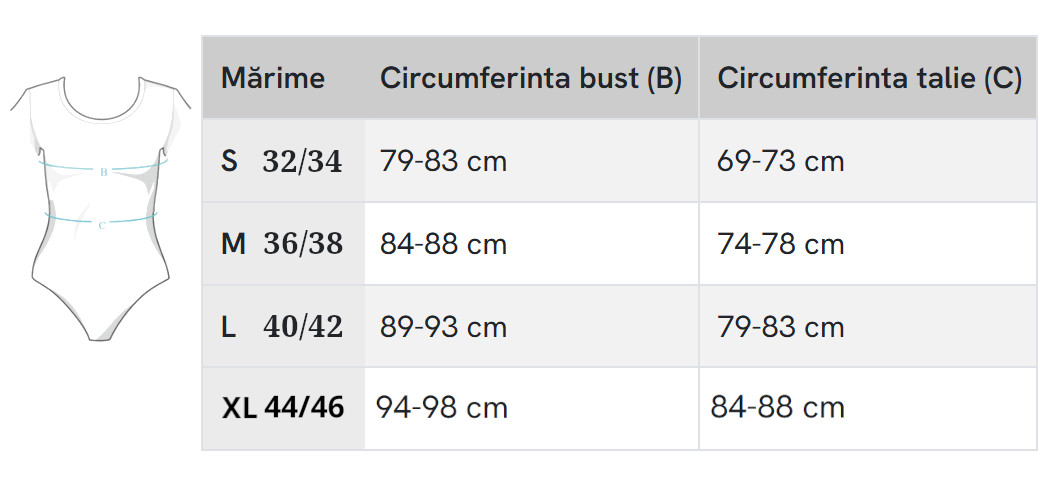The height and width of the screenshot is (500, 1050).
Task: Click the 69-73 cm waist cell
Action: click(780, 161)
